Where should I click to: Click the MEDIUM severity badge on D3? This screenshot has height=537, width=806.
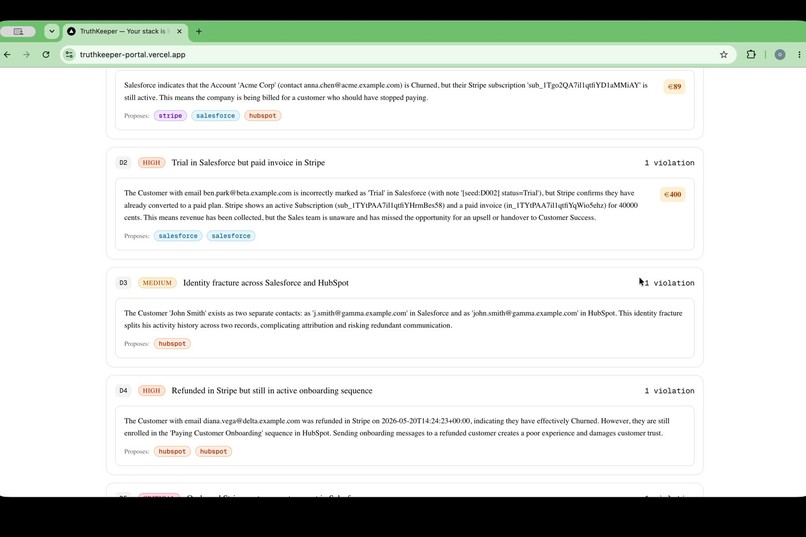[157, 283]
